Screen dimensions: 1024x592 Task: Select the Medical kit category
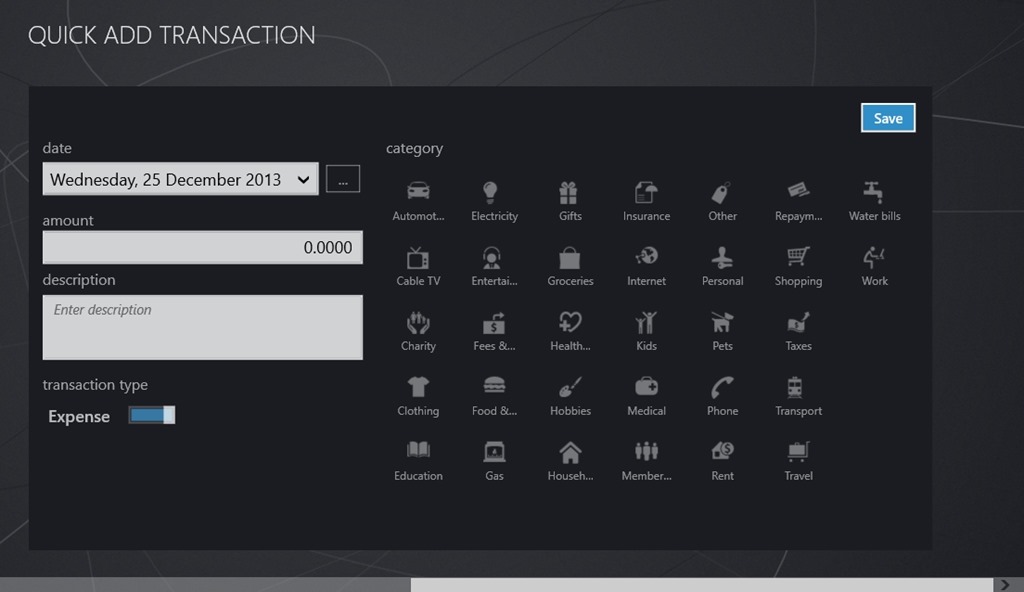point(647,386)
